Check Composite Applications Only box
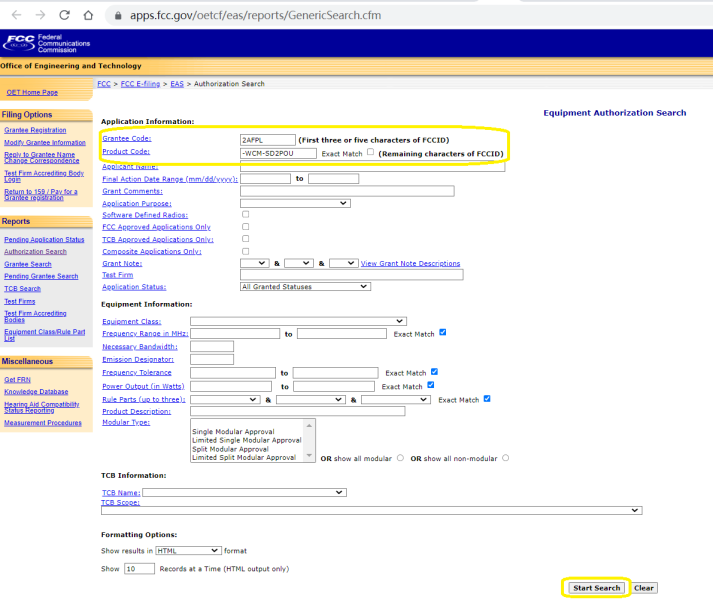The height and width of the screenshot is (600, 713). 246,251
